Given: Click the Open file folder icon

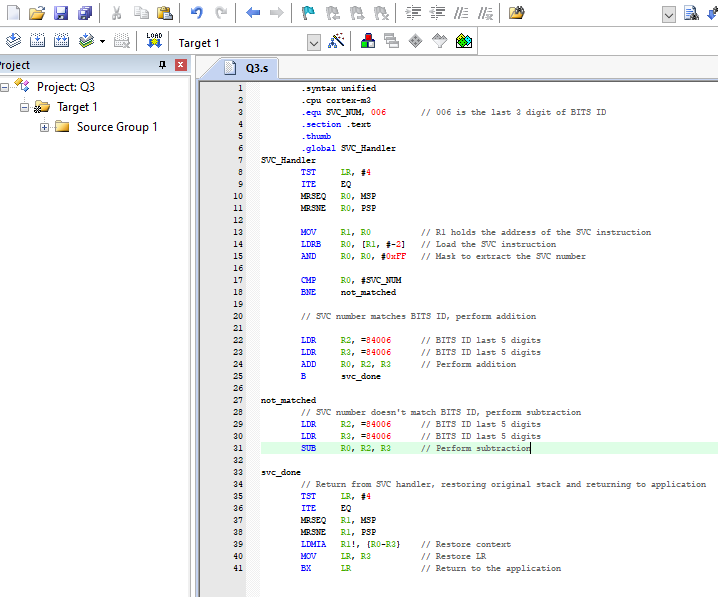Looking at the screenshot, I should pos(37,13).
